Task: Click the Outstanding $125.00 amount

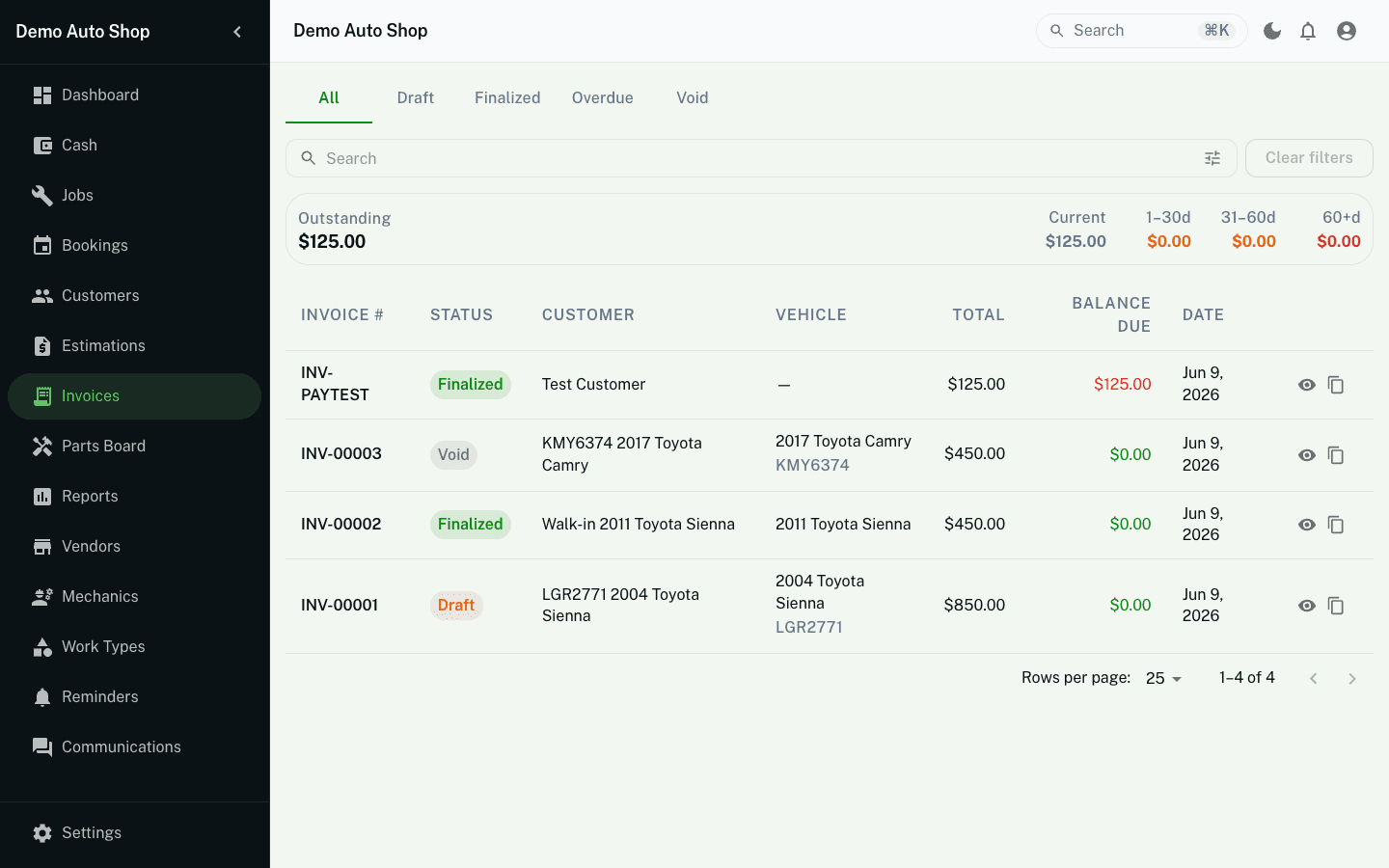Action: coord(332,242)
